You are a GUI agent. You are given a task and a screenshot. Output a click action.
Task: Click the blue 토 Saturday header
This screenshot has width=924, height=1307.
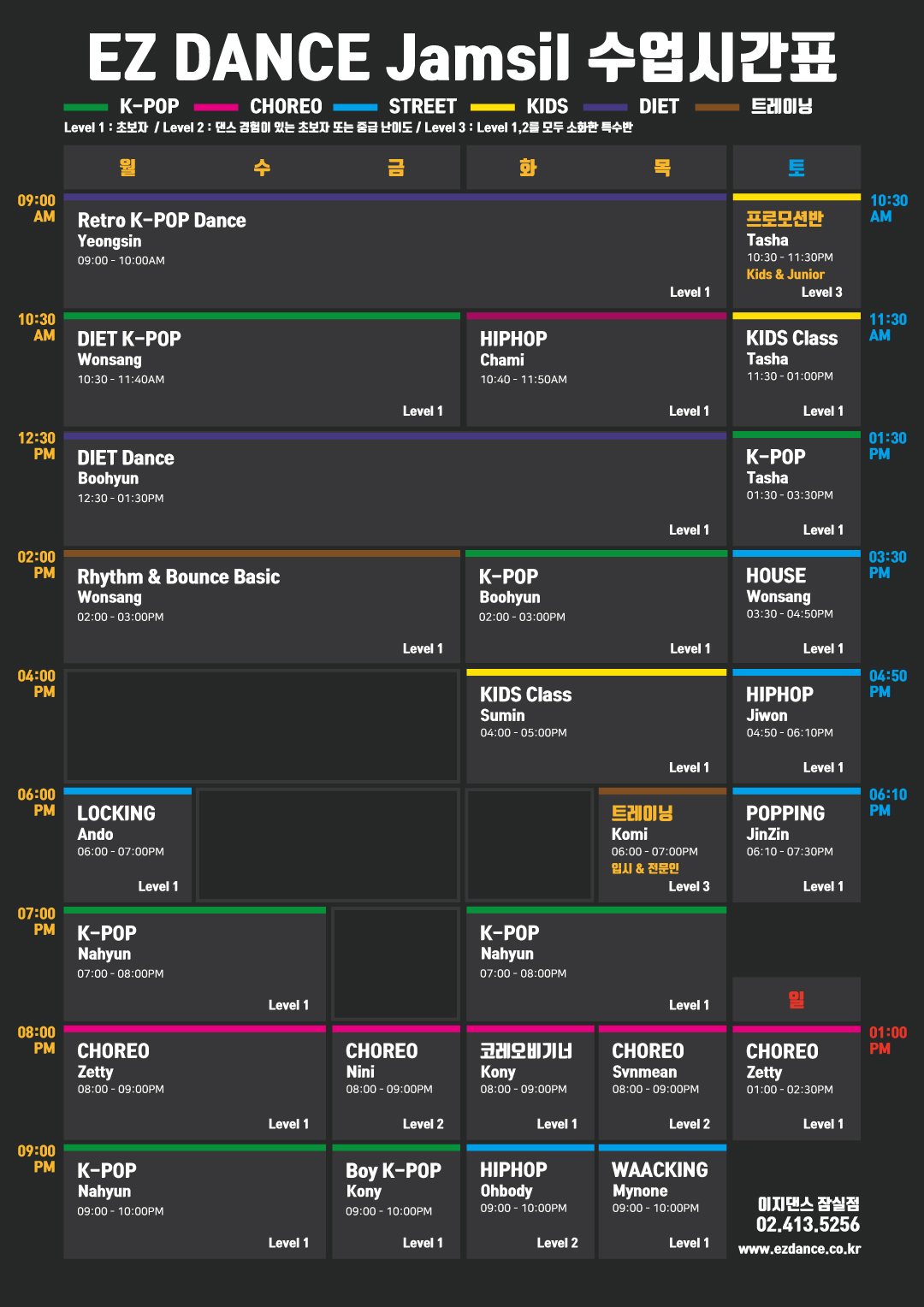797,167
